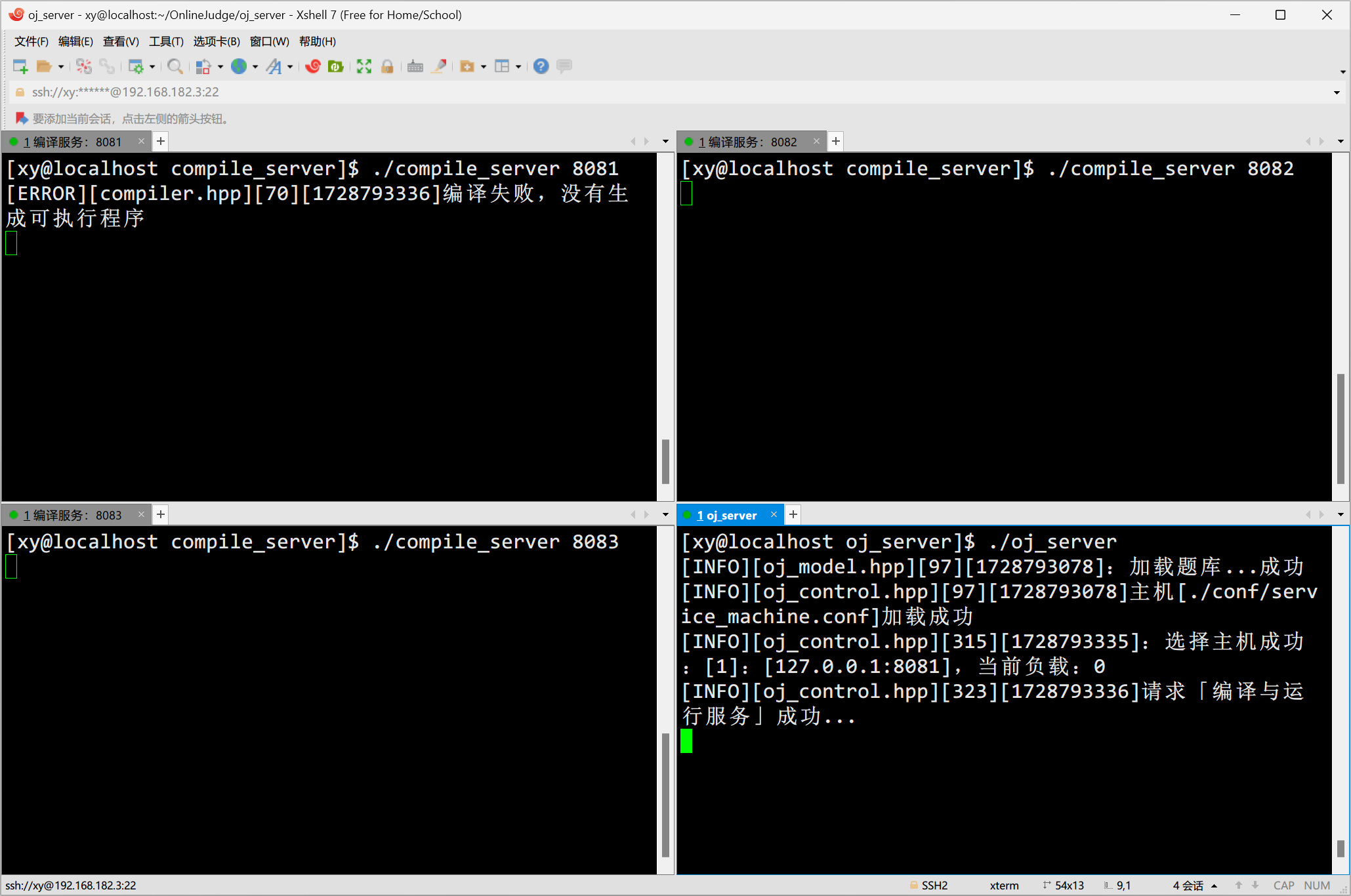Click the red flag add-session arrow button
The image size is (1351, 896).
[22, 119]
